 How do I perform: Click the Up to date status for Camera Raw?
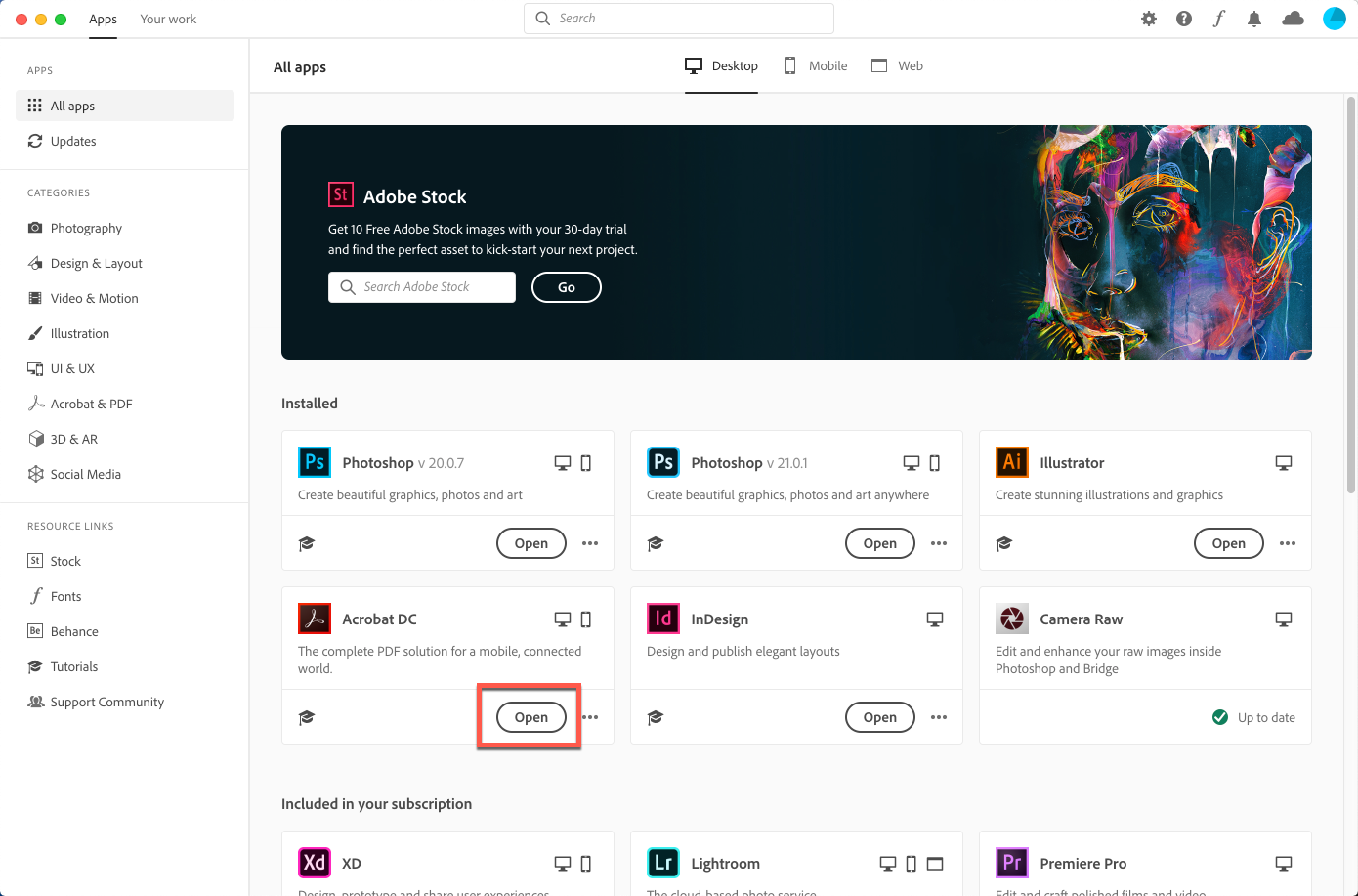click(1253, 717)
